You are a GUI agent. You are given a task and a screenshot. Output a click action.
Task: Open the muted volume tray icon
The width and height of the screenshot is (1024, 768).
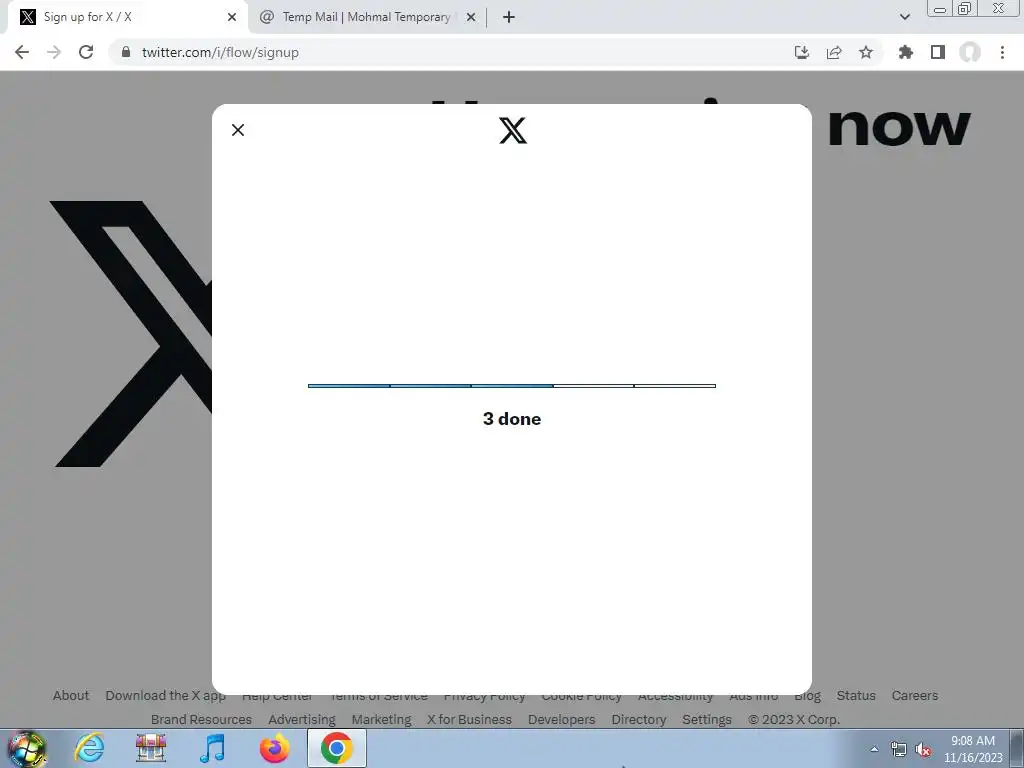coord(923,749)
